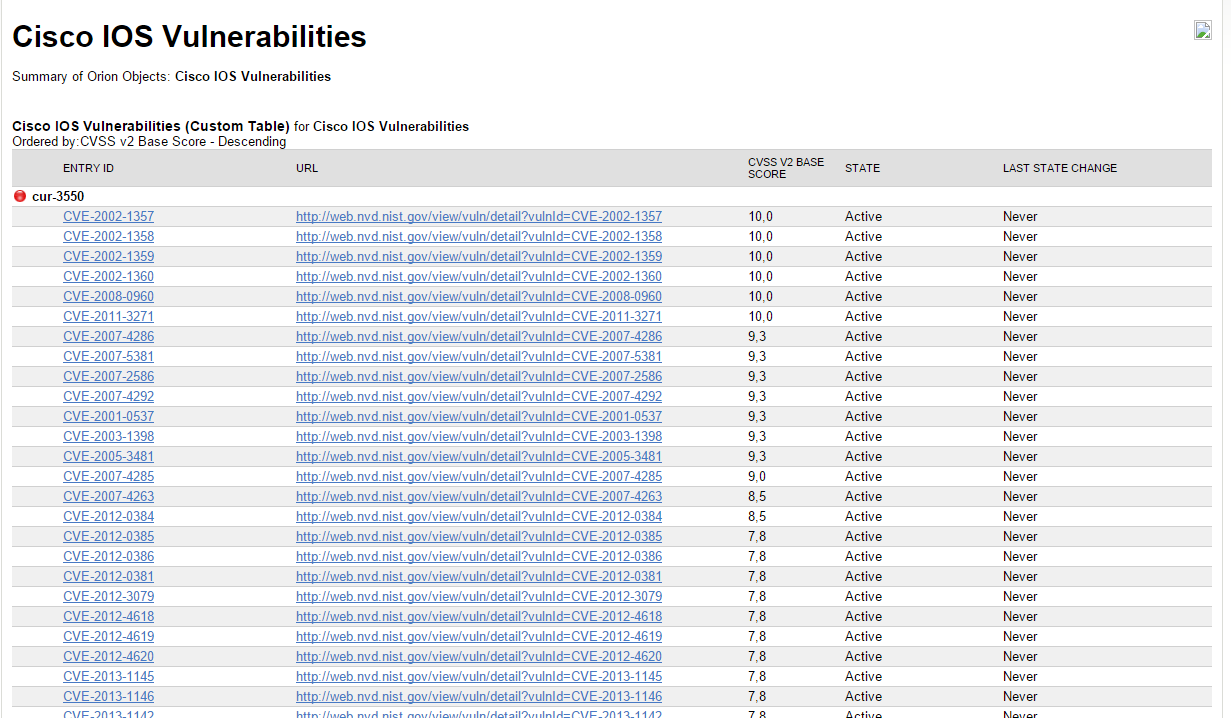
Task: Open entry CVE-2011-3271
Action: click(x=108, y=316)
